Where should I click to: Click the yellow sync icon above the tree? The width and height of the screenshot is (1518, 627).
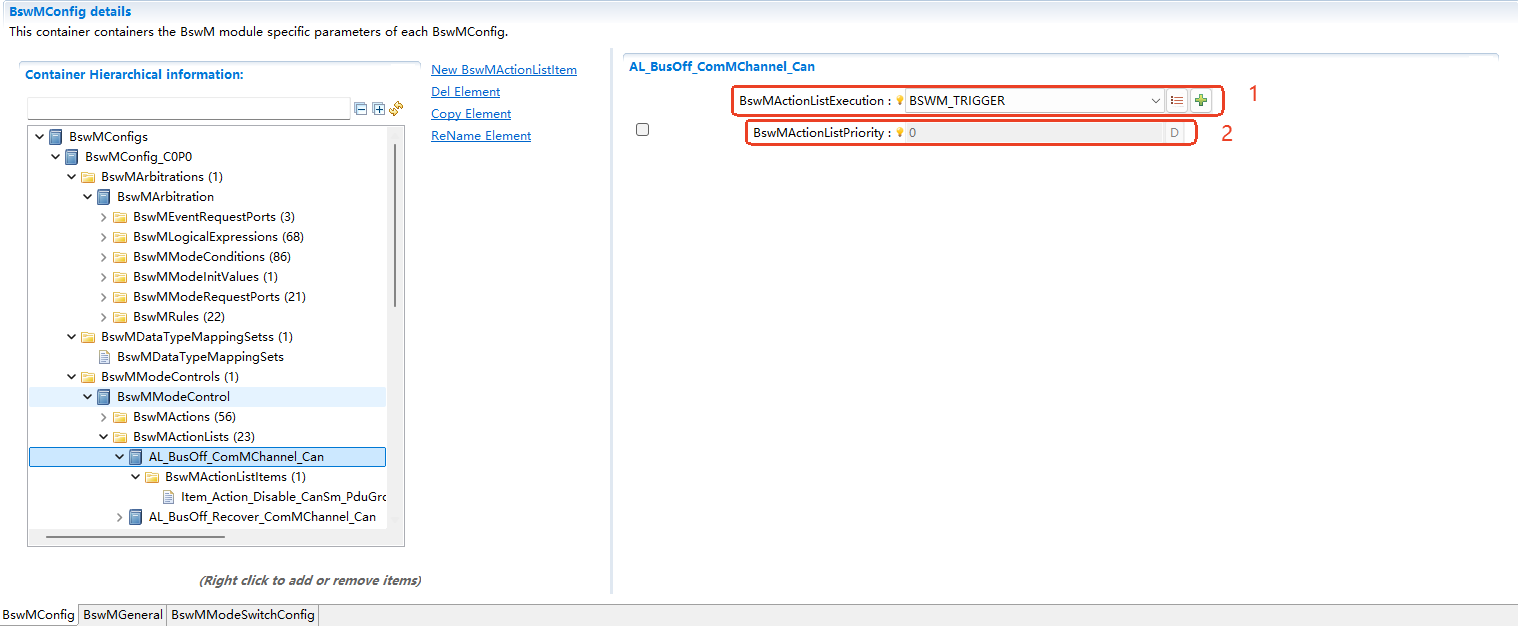tap(395, 108)
